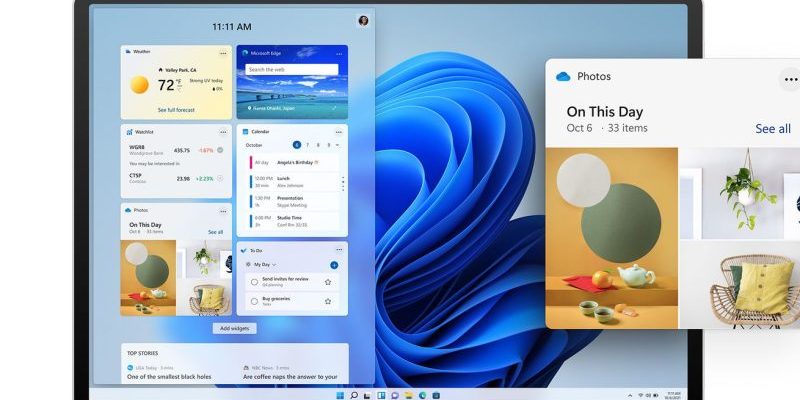Open the Lunch calendar event

[x=294, y=182]
